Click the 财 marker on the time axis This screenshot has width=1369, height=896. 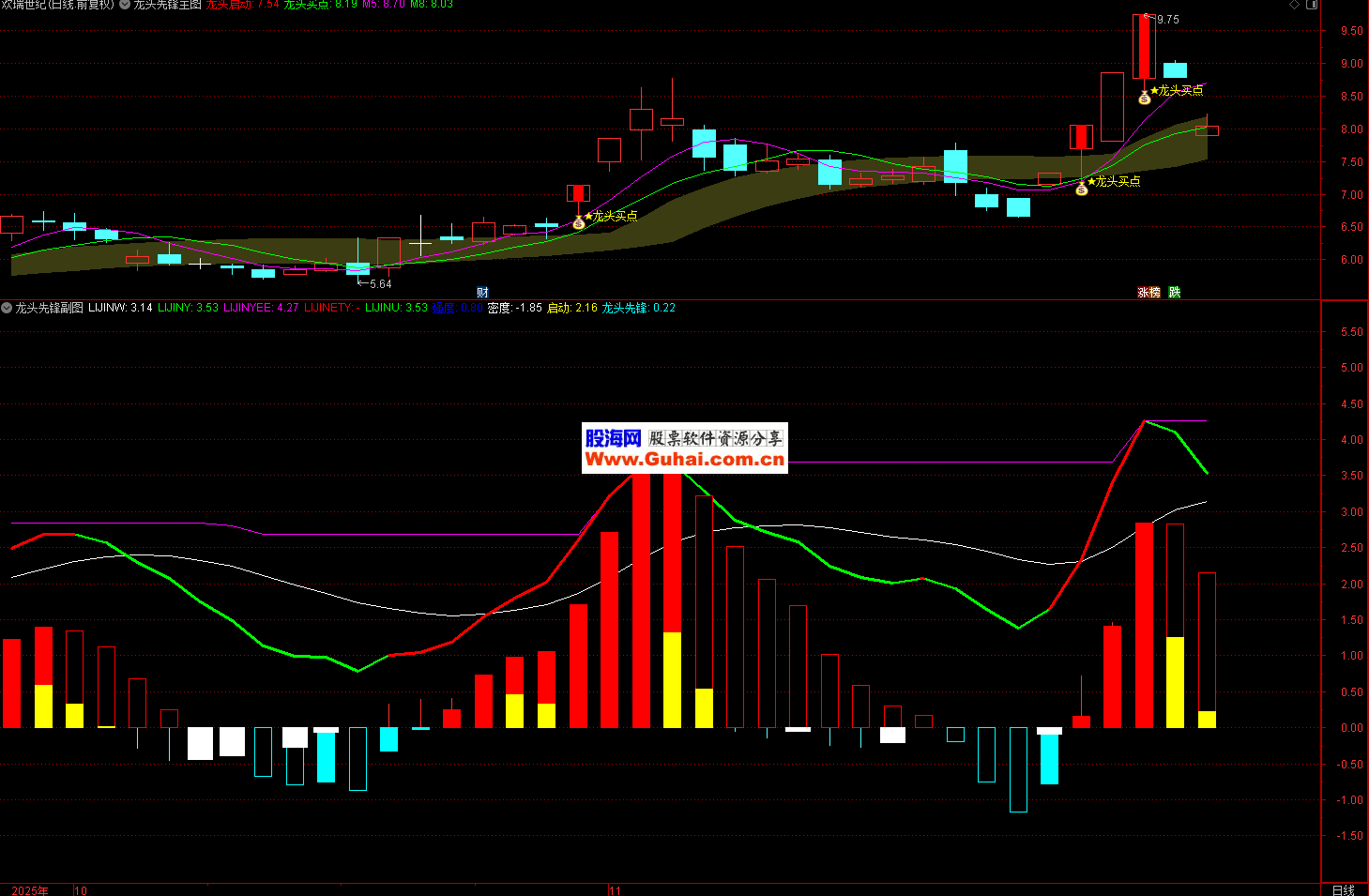482,293
